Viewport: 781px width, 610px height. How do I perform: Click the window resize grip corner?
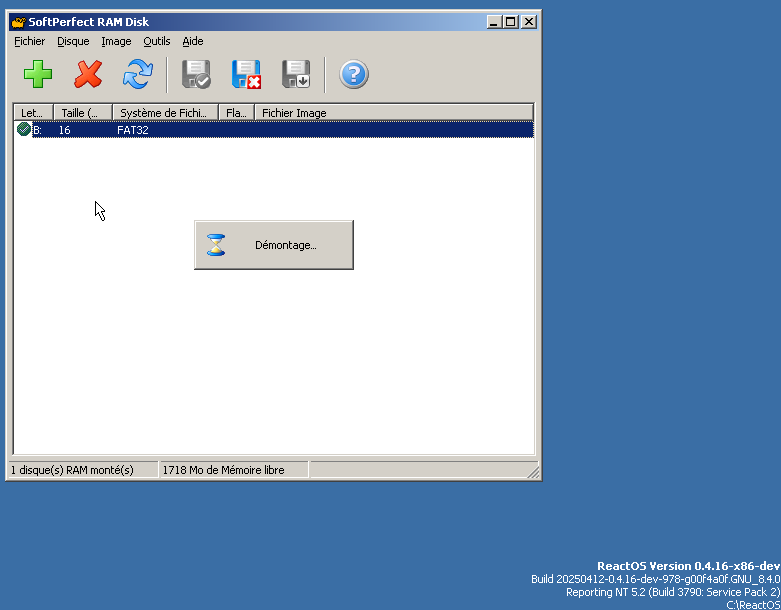[533, 473]
